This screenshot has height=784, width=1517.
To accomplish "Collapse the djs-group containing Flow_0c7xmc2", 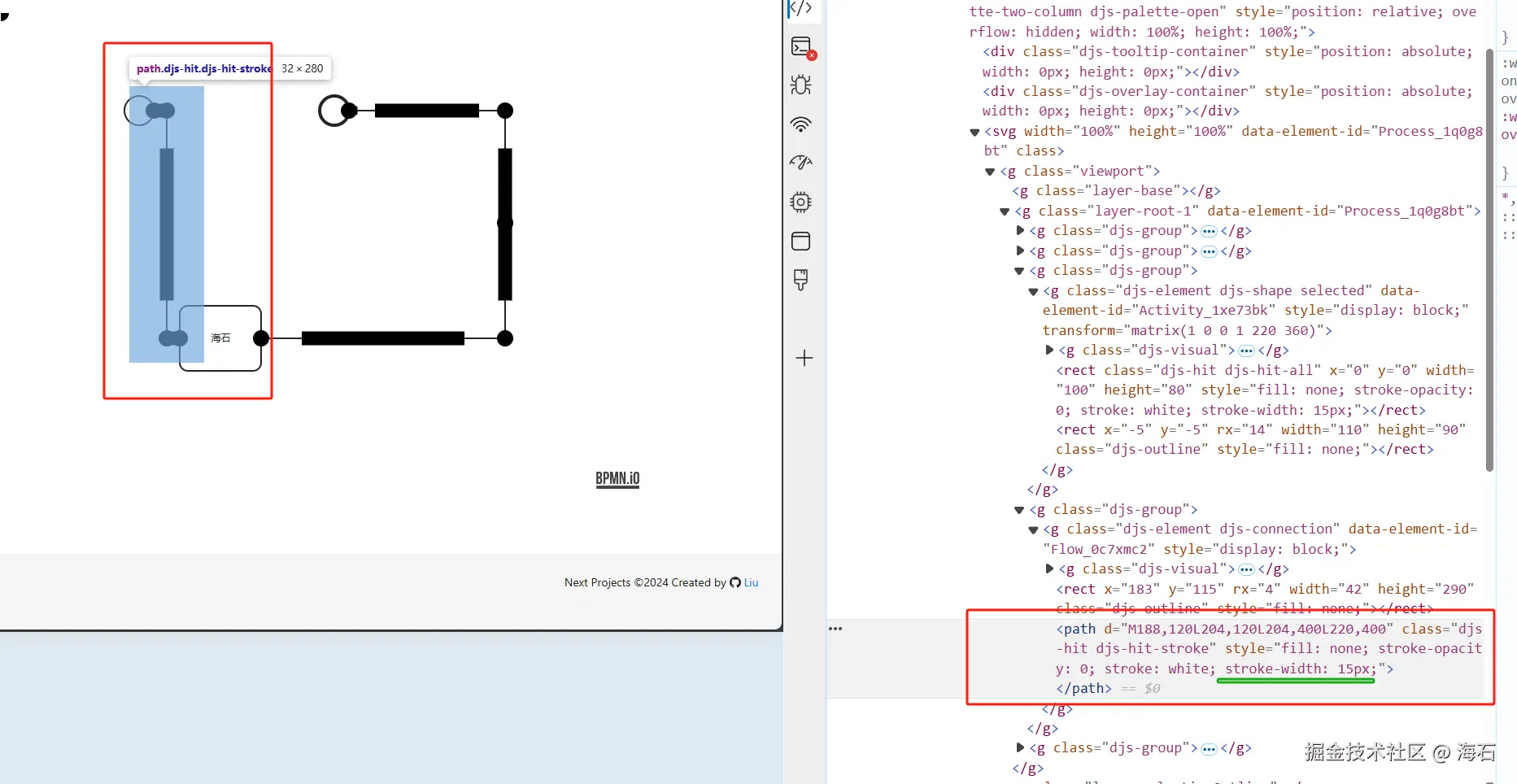I will [x=1019, y=510].
